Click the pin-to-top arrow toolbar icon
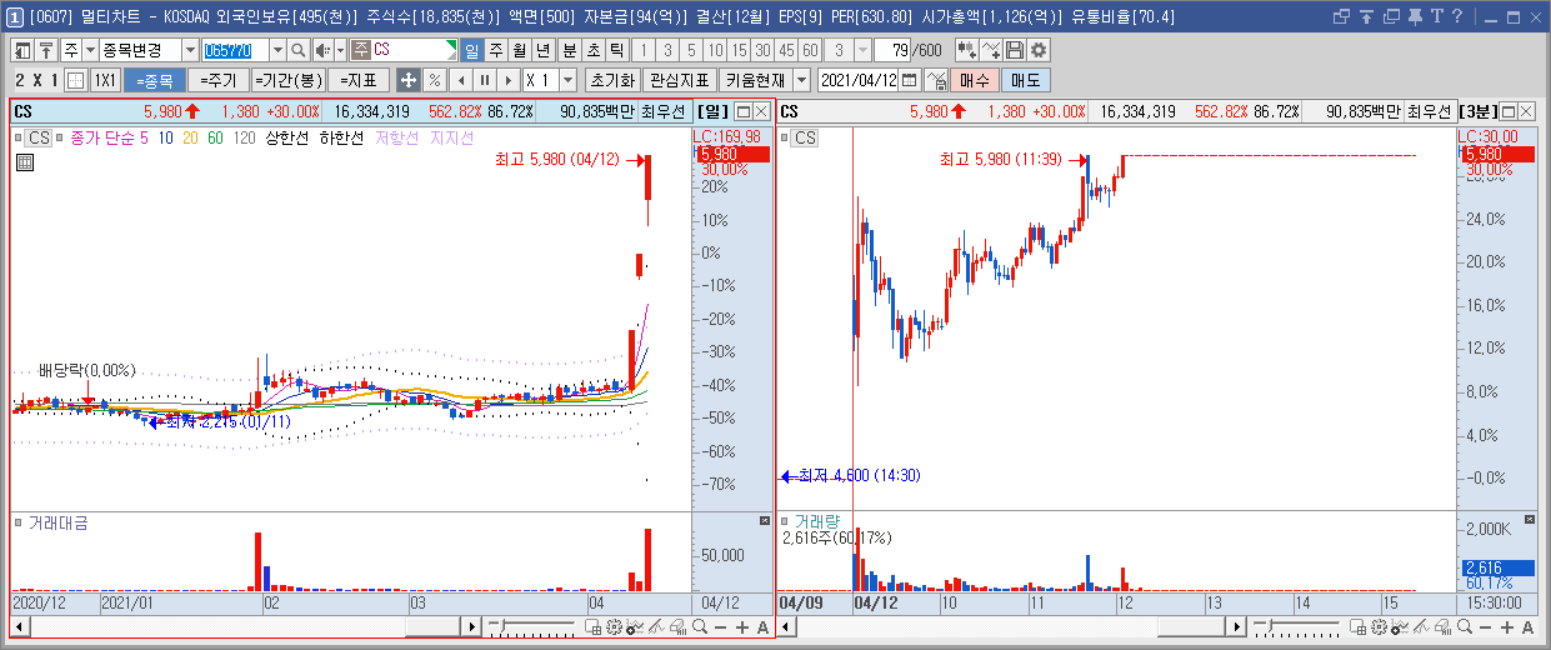This screenshot has height=650, width=1551. point(46,51)
